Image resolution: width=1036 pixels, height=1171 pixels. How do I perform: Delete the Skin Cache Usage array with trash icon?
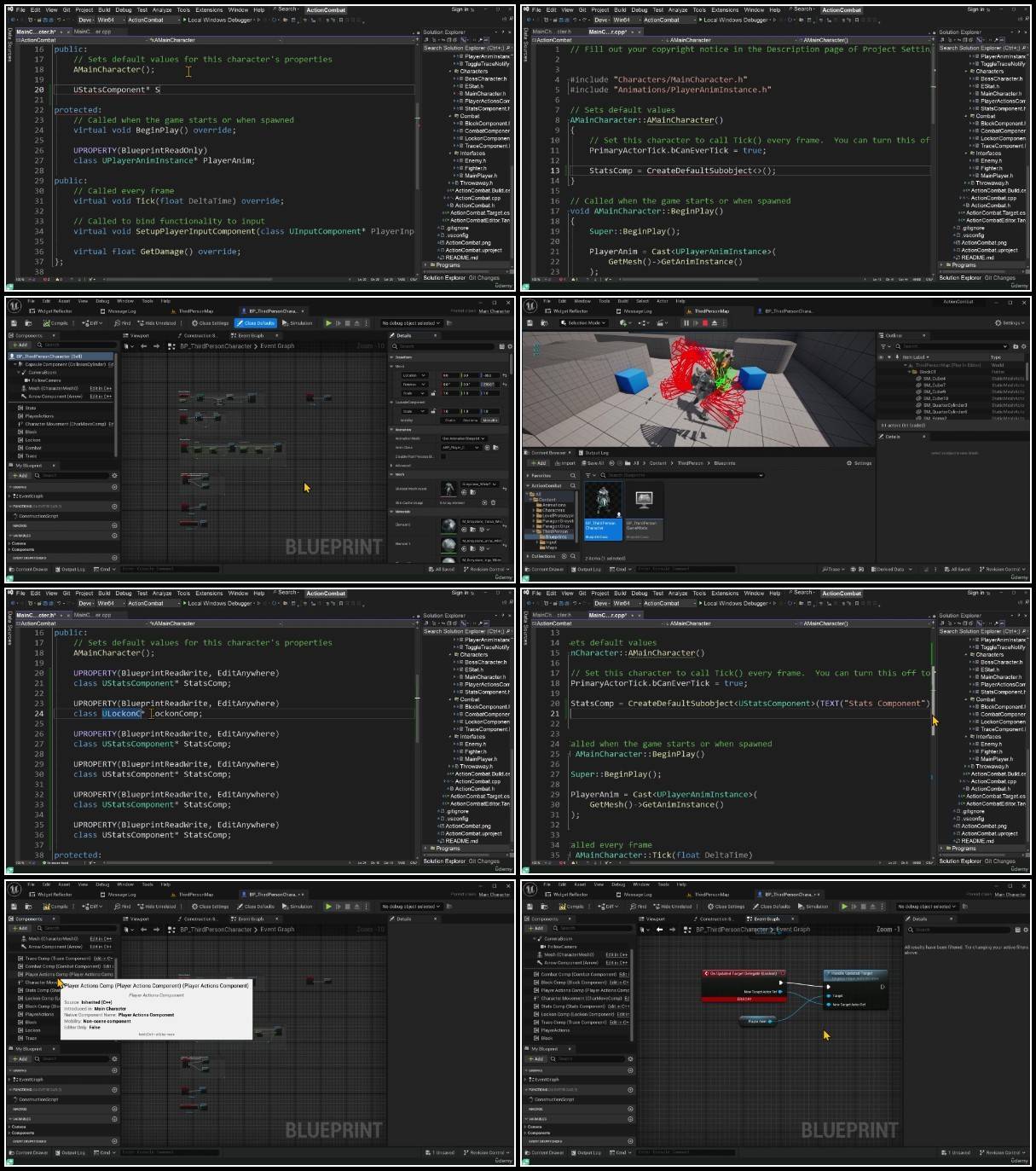click(x=493, y=503)
